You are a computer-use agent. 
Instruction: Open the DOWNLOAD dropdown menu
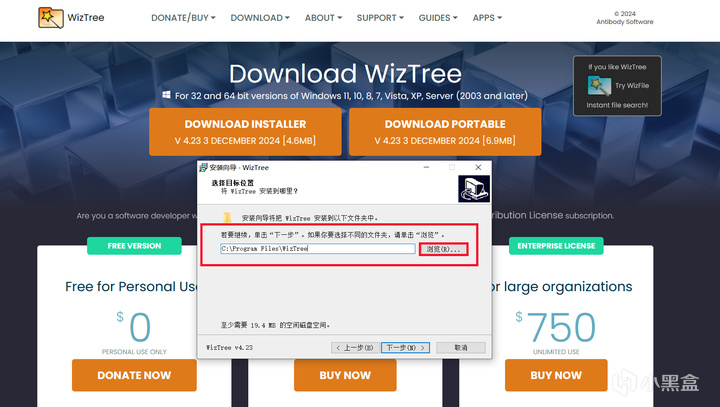(260, 18)
